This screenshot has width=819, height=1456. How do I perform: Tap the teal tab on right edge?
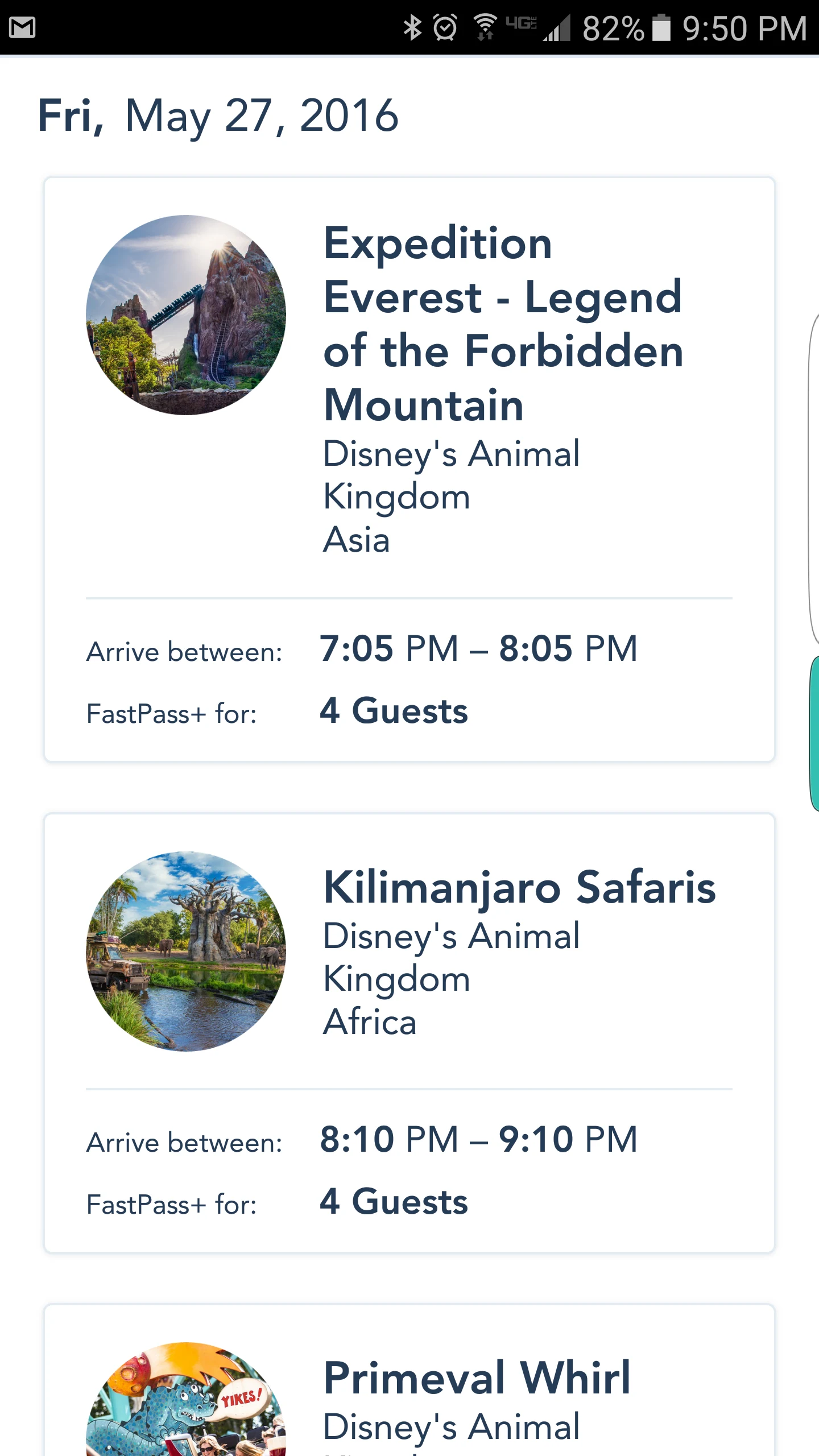814,733
